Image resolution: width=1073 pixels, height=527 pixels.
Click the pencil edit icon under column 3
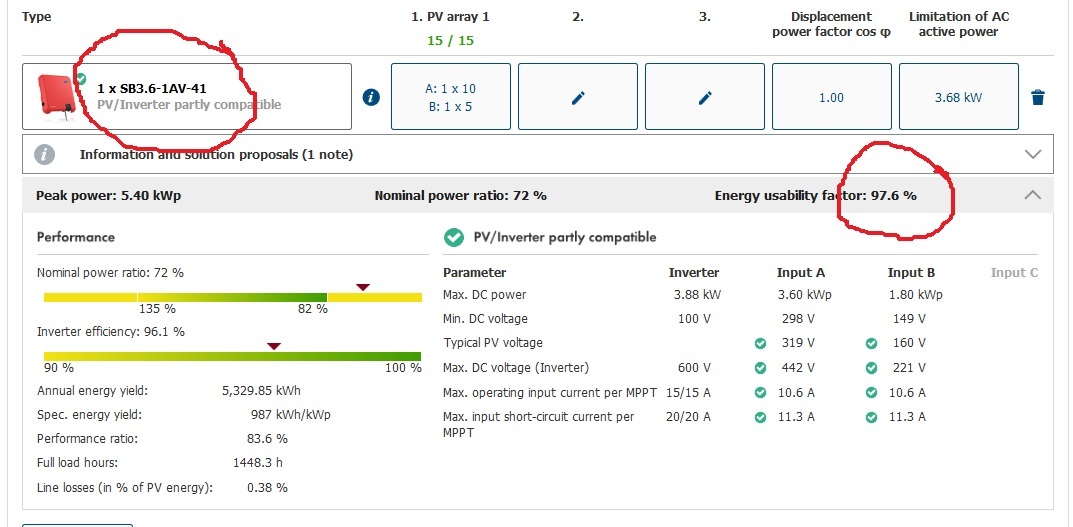705,97
